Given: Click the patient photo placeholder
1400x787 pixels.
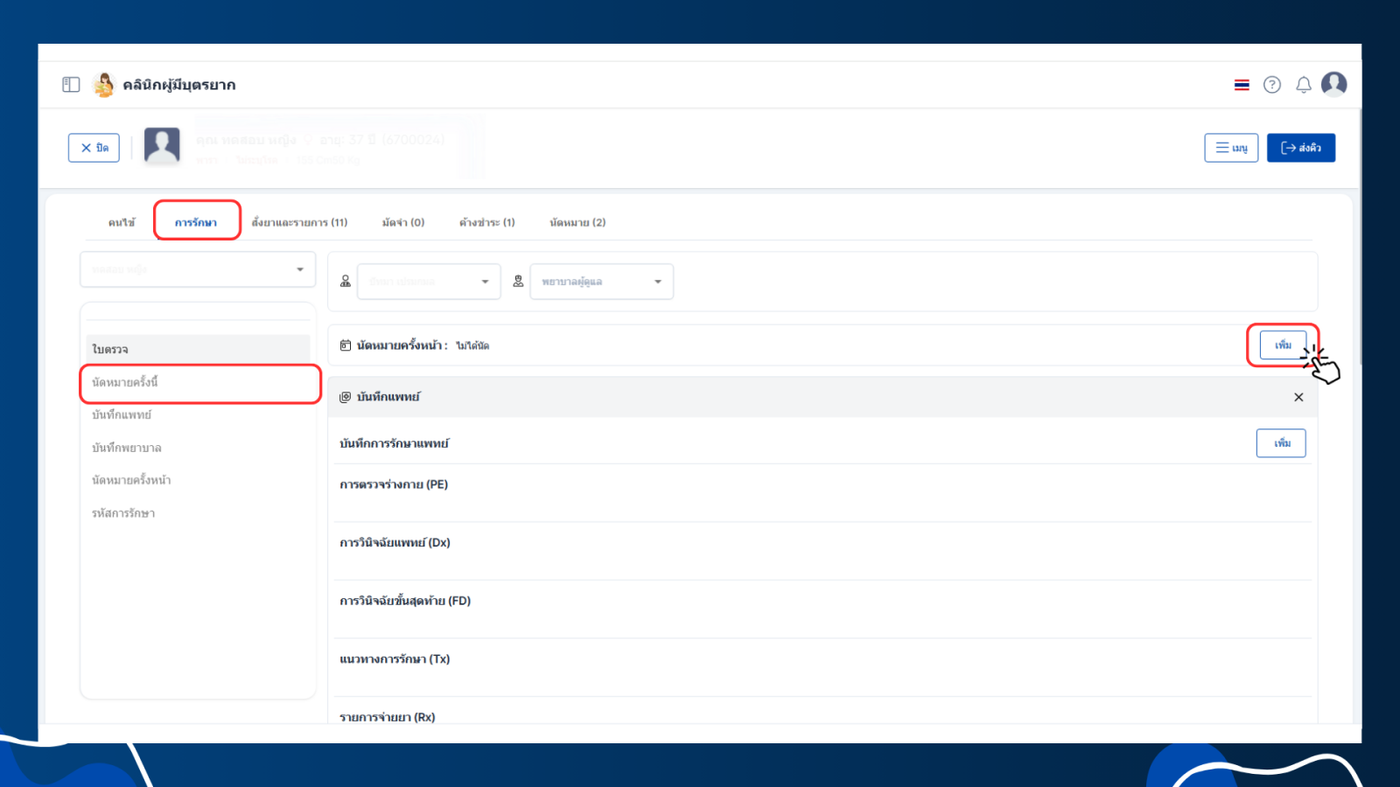Looking at the screenshot, I should click(162, 147).
